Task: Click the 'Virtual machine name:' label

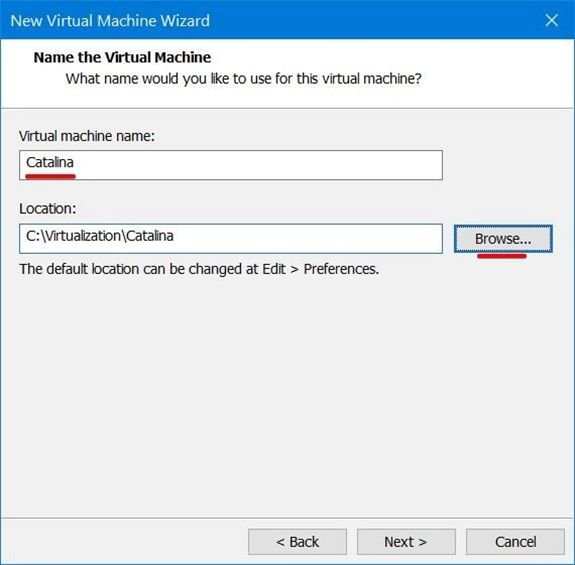Action: pos(87,136)
